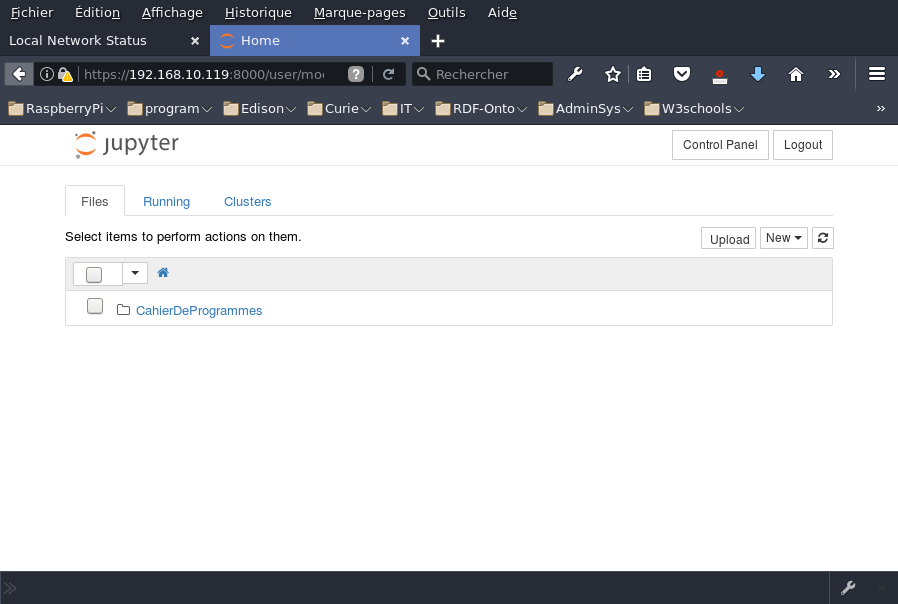
Task: Open the Historique menu
Action: pos(258,13)
